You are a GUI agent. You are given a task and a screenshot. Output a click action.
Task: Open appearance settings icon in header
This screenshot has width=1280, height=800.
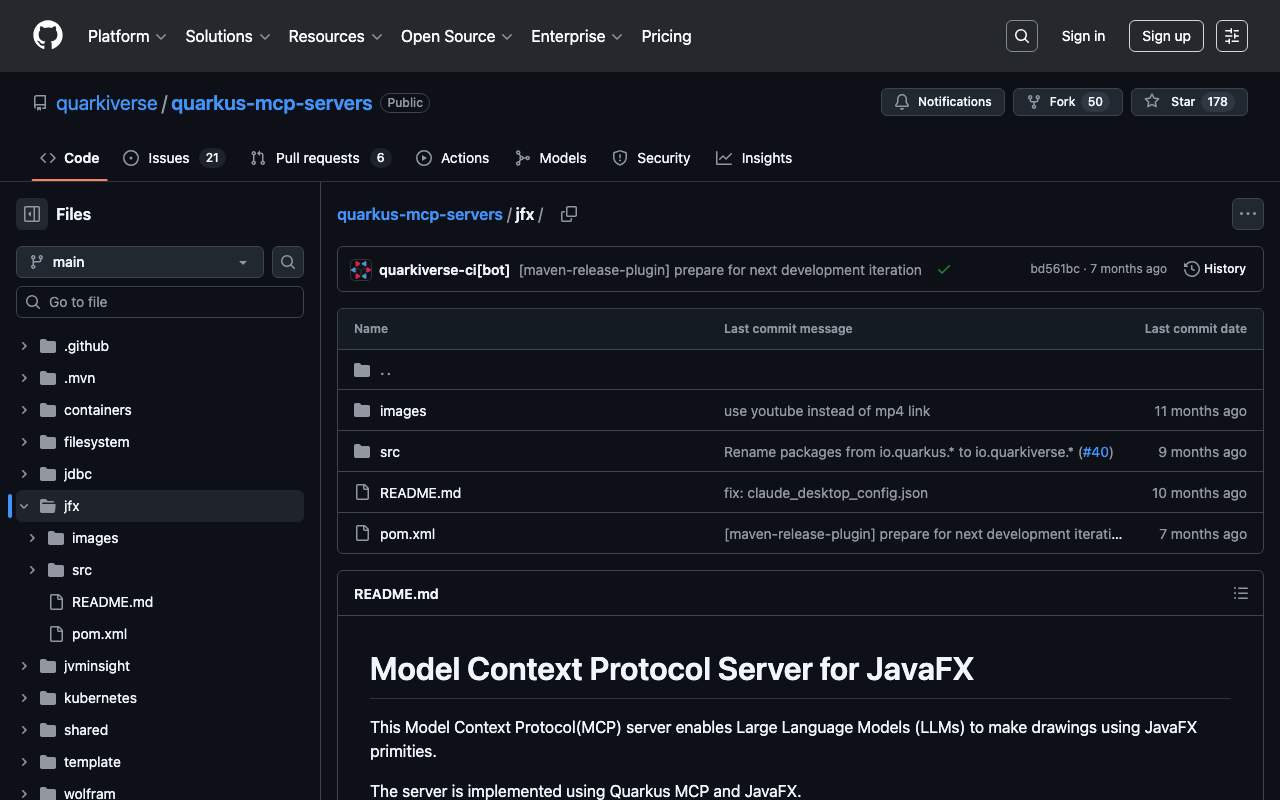[x=1231, y=36]
